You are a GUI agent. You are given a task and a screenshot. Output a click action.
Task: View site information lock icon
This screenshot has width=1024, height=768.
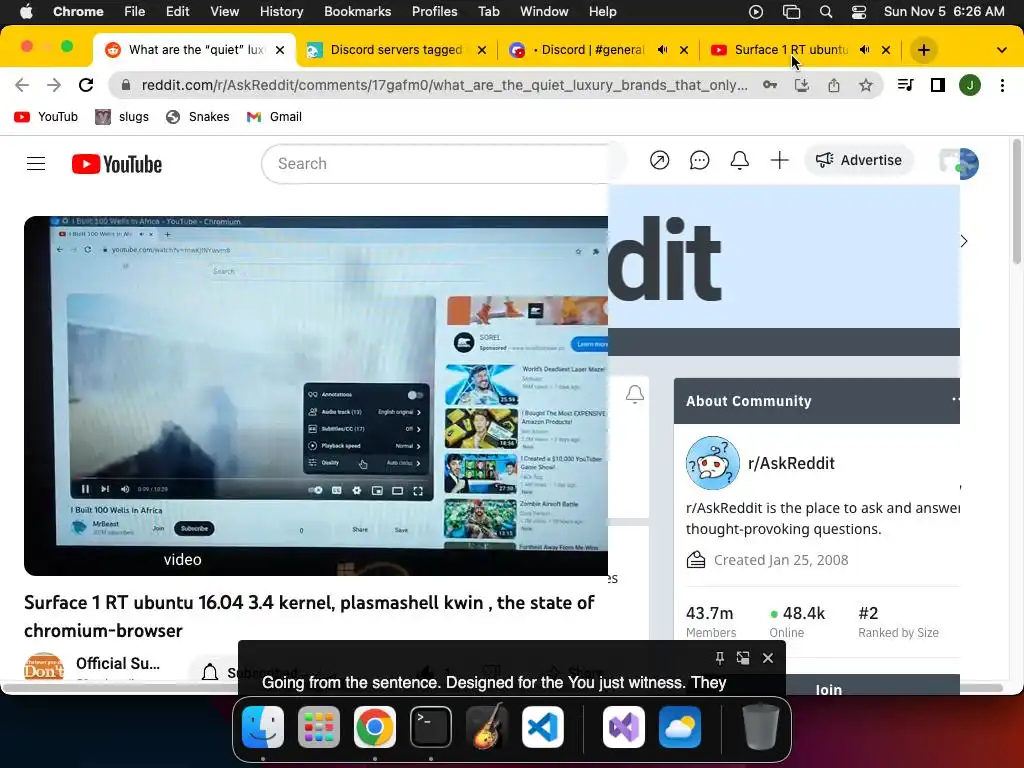pyautogui.click(x=126, y=85)
